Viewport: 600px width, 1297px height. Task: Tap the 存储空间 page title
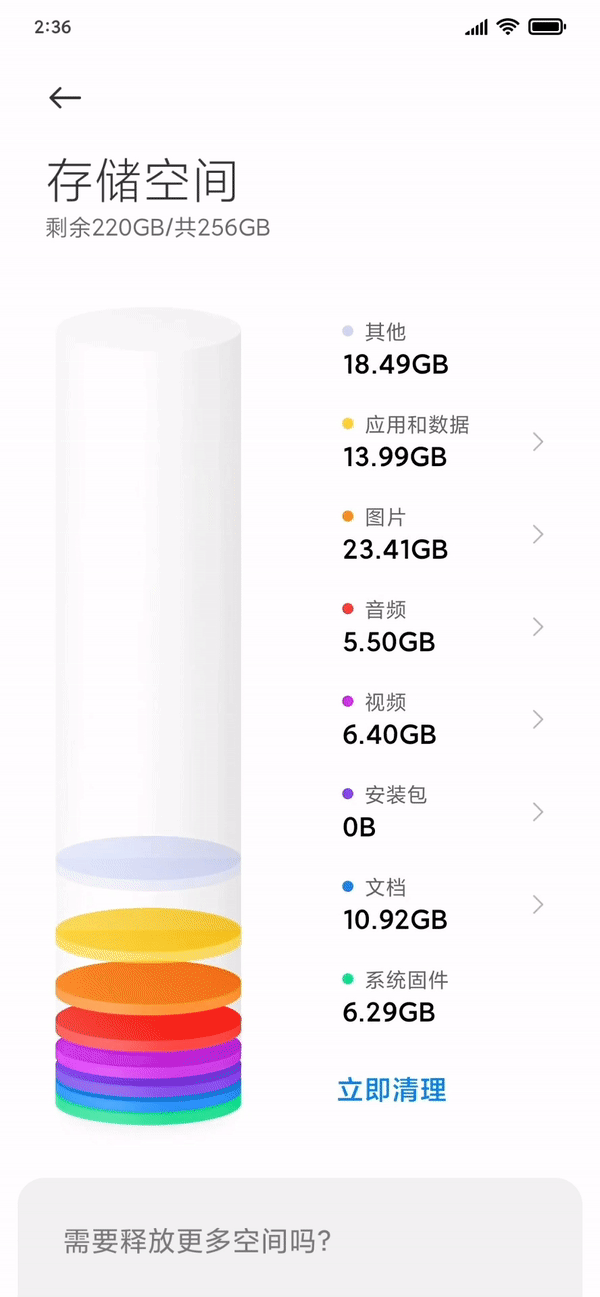[142, 181]
